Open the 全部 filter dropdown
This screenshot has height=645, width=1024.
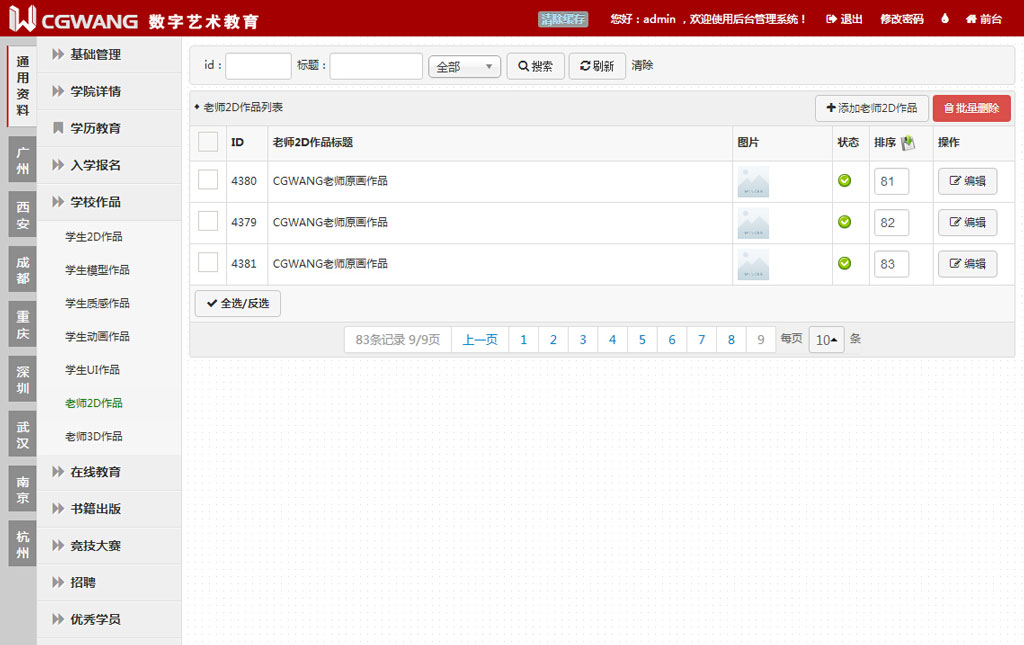(464, 67)
